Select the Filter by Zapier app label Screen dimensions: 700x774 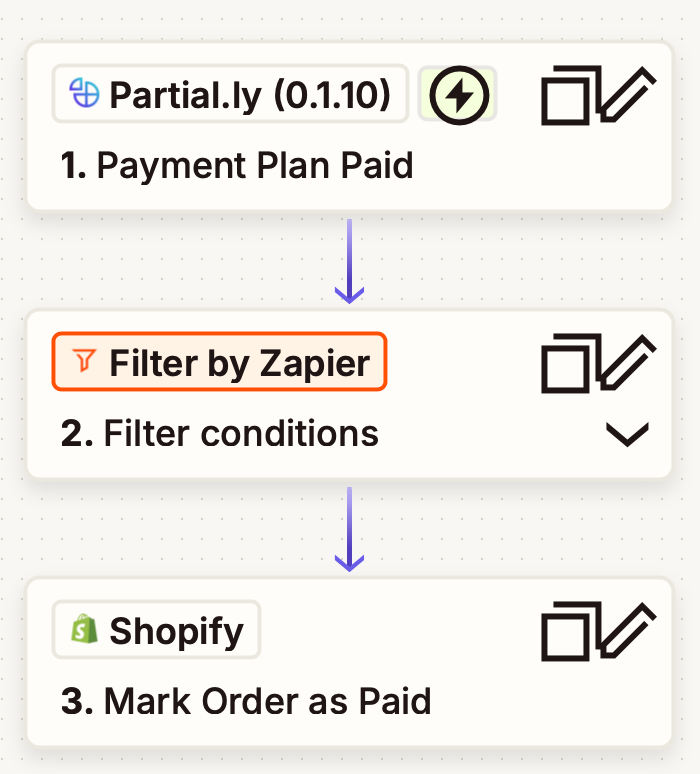point(239,362)
